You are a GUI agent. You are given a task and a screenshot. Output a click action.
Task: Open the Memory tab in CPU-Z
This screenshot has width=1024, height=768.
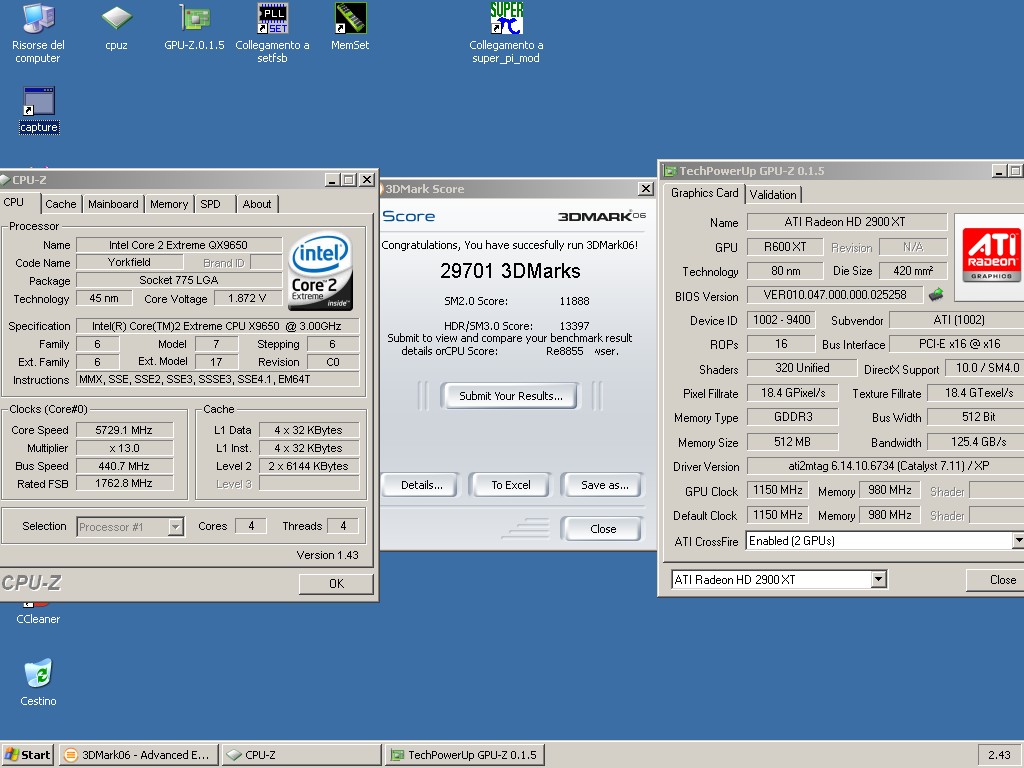coord(168,204)
